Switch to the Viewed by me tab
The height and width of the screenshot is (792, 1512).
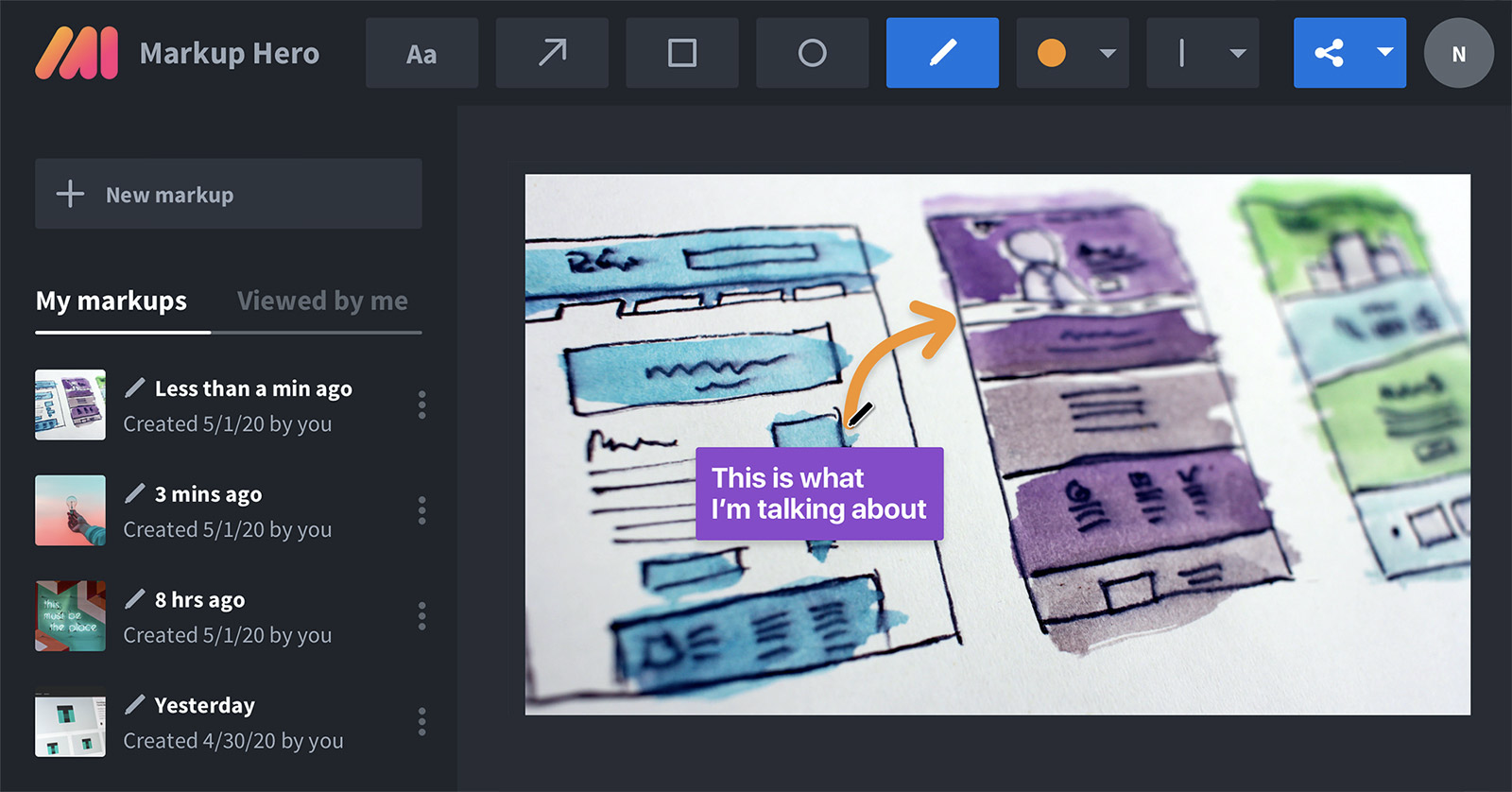[x=322, y=301]
